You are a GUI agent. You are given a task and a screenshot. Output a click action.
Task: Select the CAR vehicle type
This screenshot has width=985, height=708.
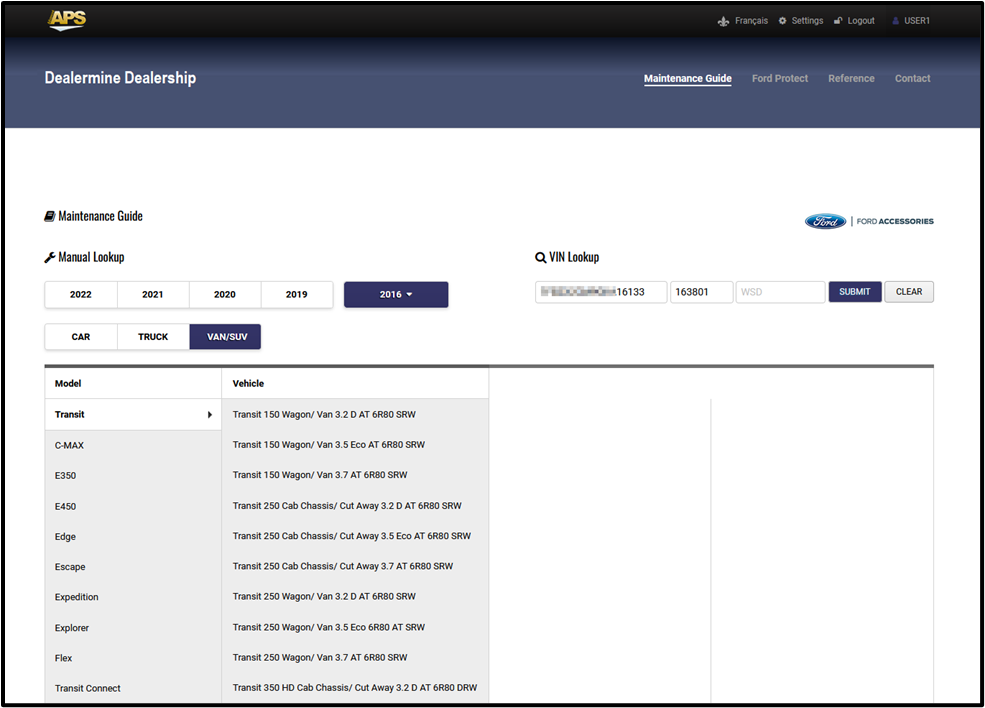coord(81,337)
